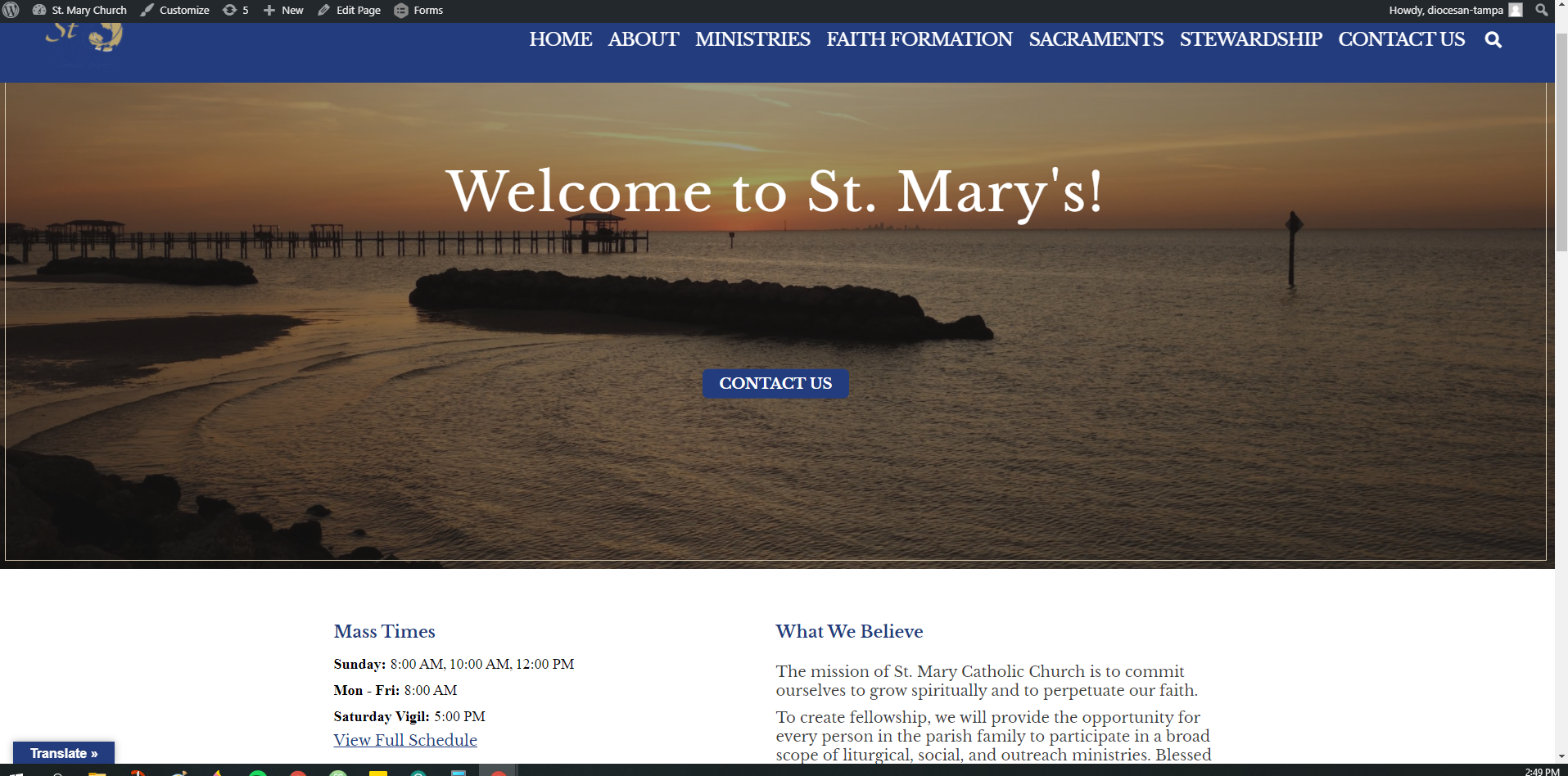Screen dimensions: 1568x776
Task: Open the Howdy, diocesan-tampa account menu
Action: point(1454,10)
